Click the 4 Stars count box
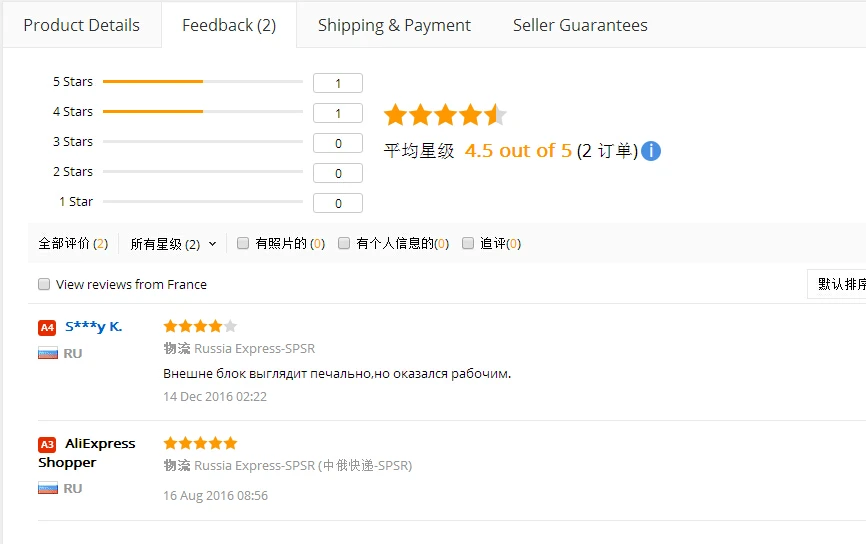Image resolution: width=866 pixels, height=544 pixels. (338, 113)
